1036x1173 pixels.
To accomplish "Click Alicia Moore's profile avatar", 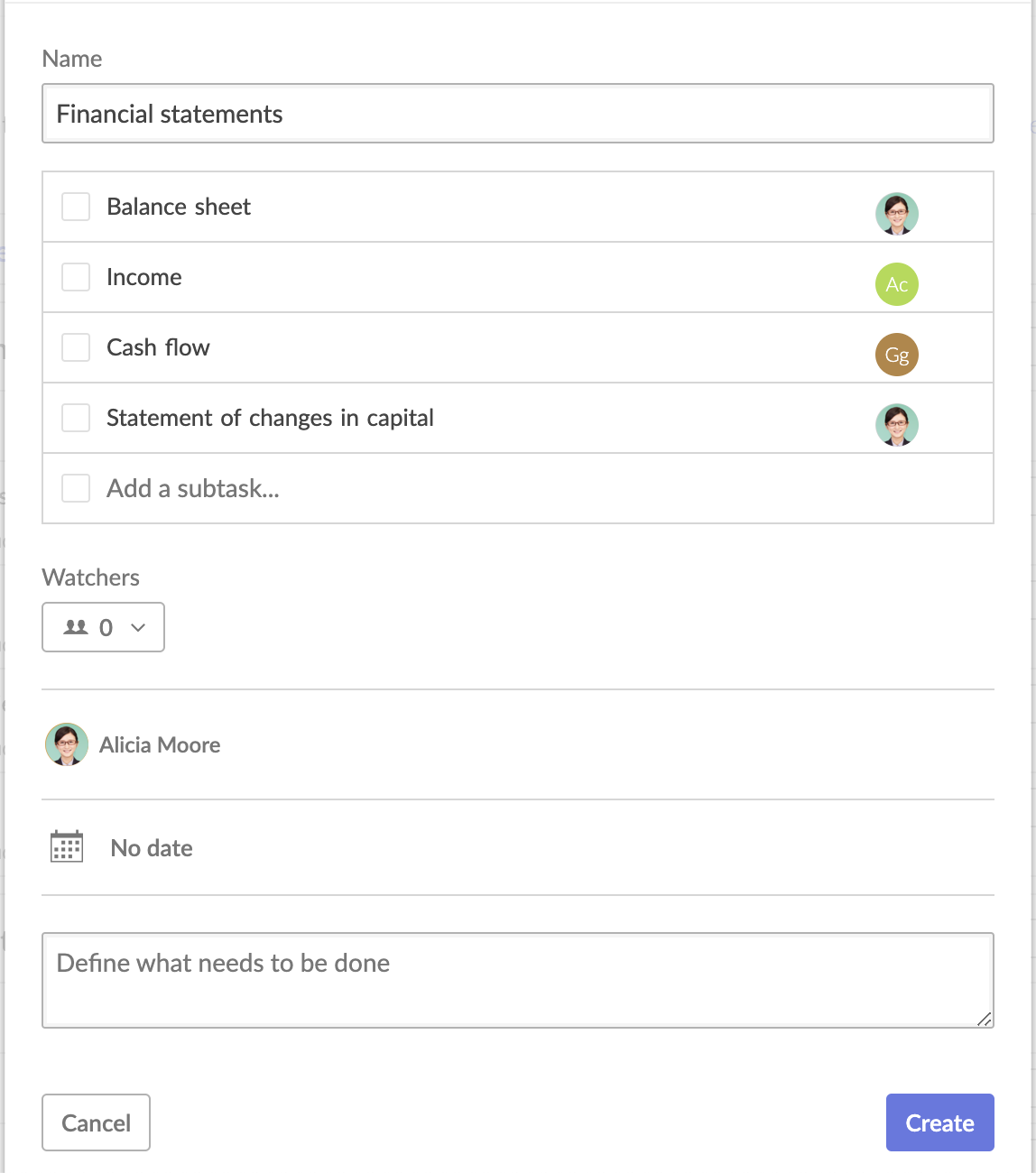I will pyautogui.click(x=67, y=744).
